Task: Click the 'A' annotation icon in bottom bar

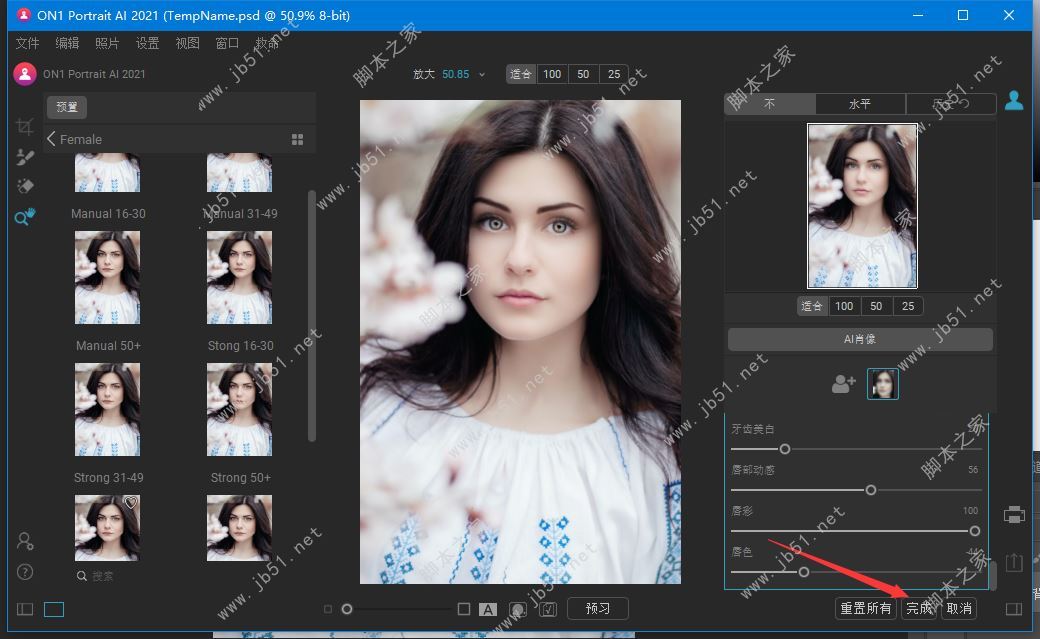Action: pos(488,609)
